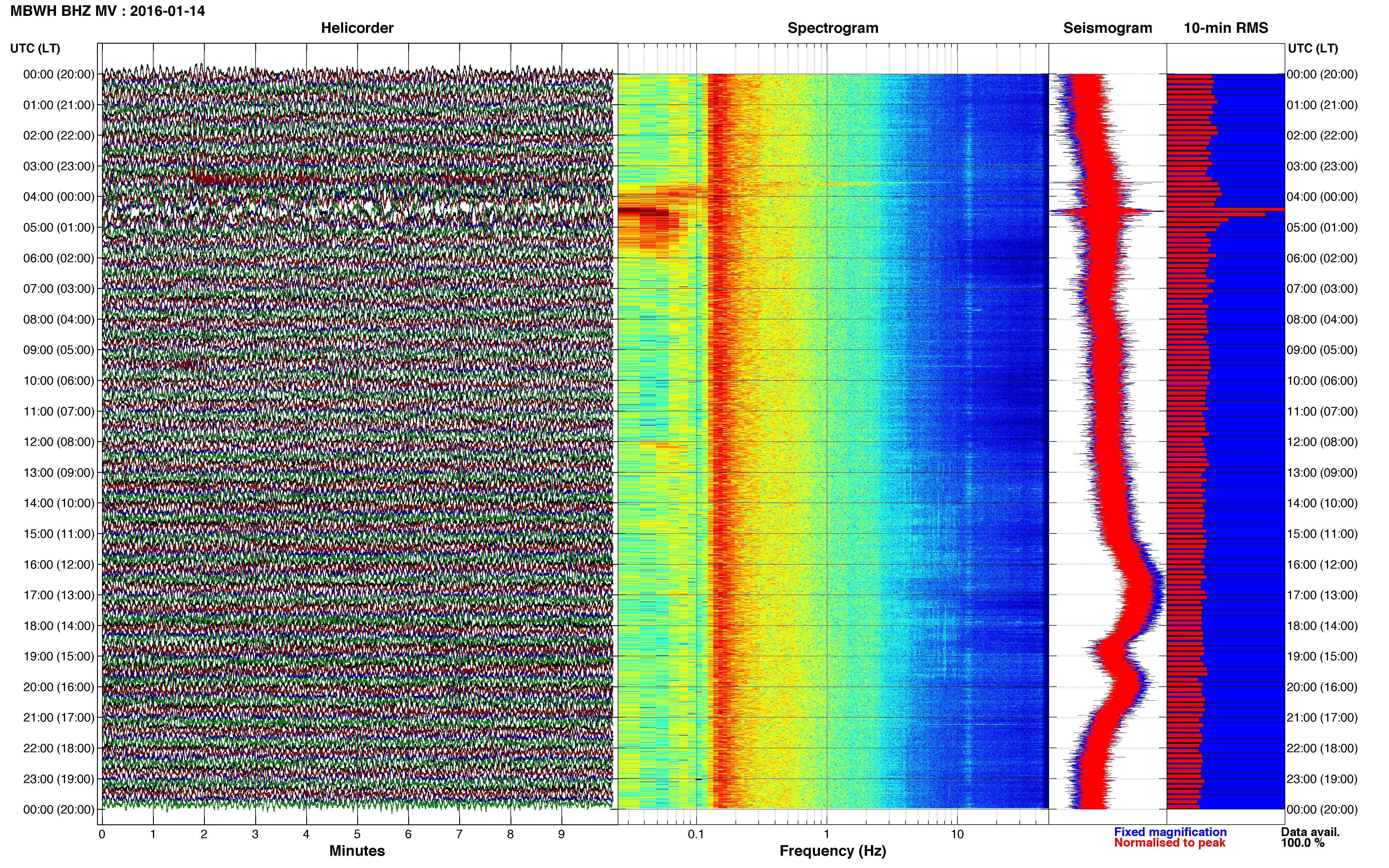The image size is (1389, 868).
Task: Click RMS-side time label '20:00 (16:00)'
Action: [x=1322, y=687]
